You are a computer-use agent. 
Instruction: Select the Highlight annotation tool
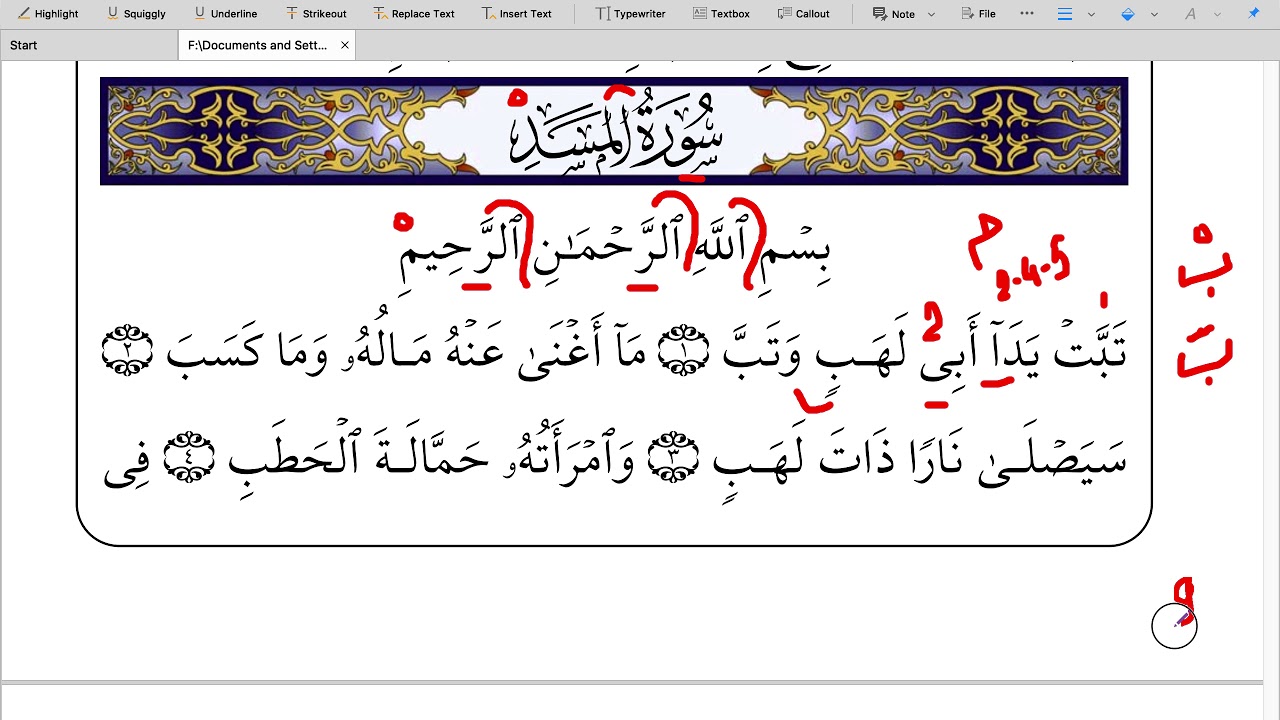tap(48, 14)
